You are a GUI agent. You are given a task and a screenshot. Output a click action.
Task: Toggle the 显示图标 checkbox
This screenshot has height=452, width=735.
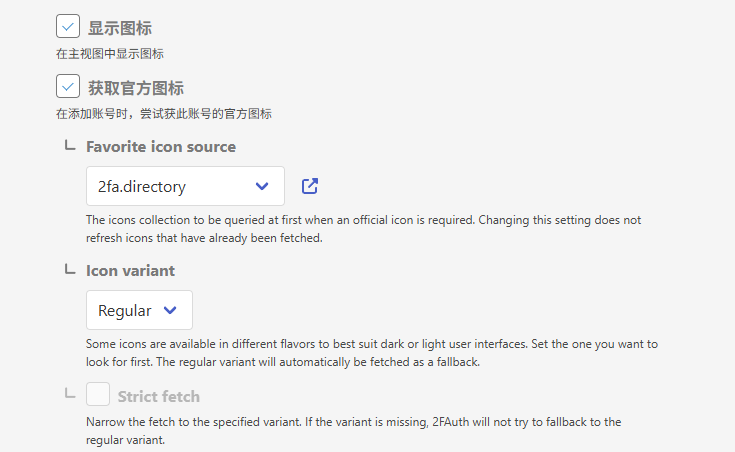68,27
